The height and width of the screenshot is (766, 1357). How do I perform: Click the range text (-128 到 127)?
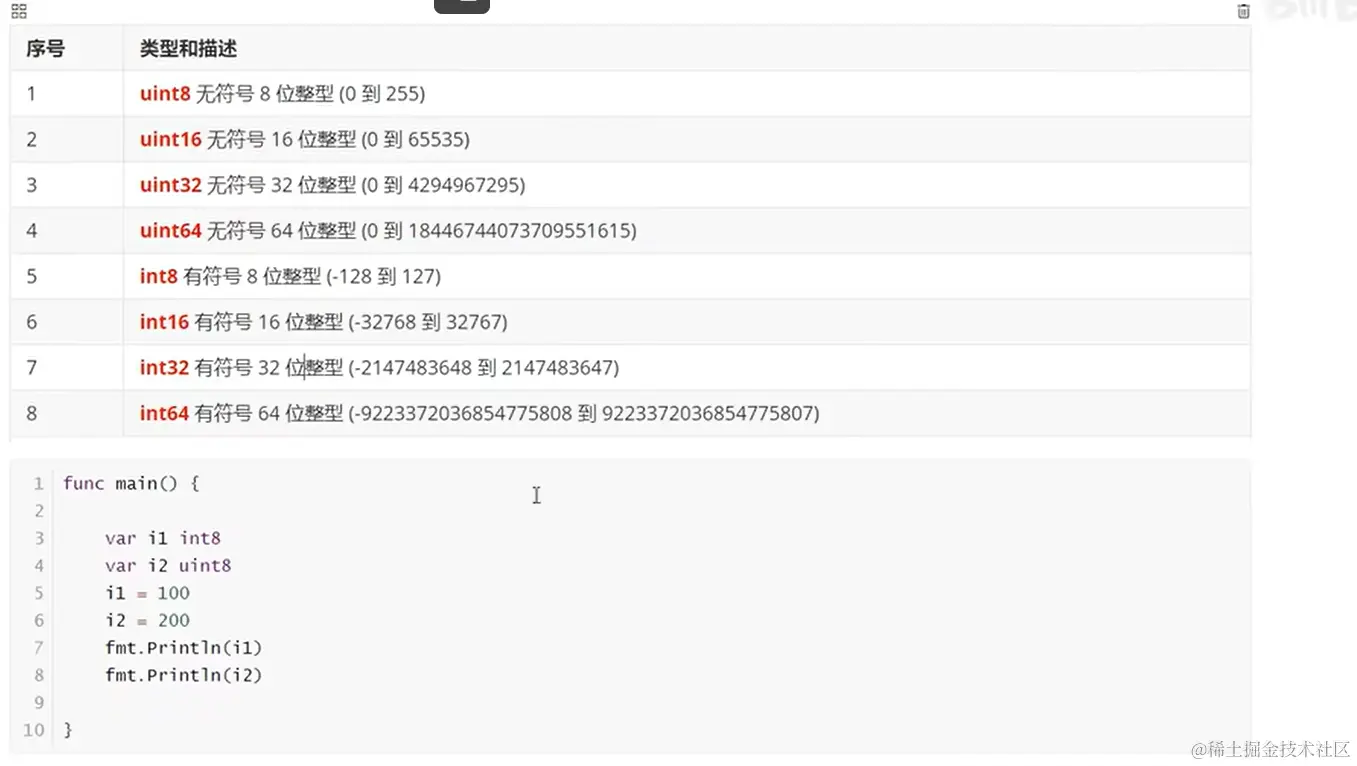tap(383, 276)
